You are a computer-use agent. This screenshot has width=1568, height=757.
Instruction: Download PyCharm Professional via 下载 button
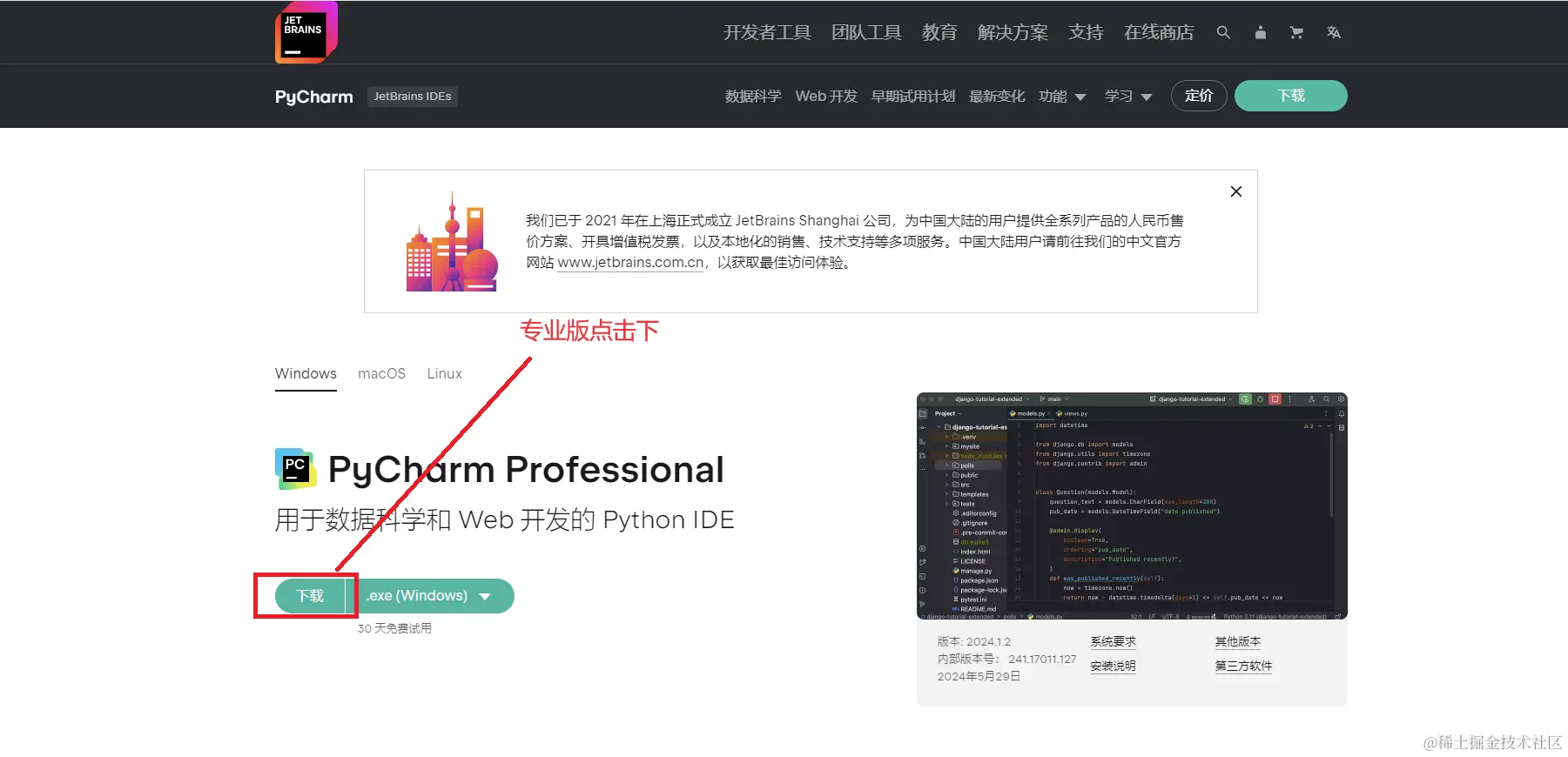pos(310,596)
